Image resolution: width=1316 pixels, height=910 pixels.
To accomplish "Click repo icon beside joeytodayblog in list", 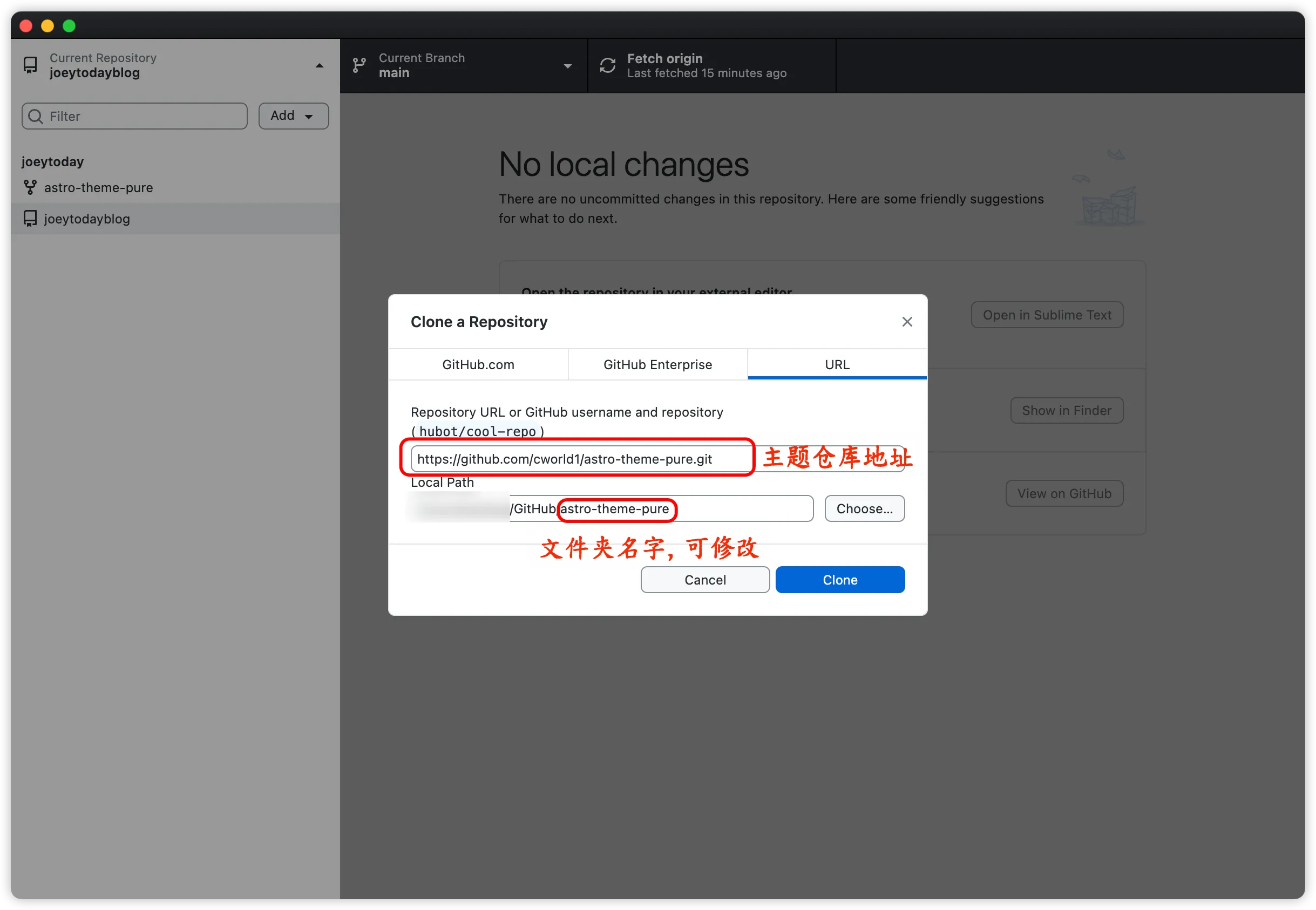I will point(30,219).
